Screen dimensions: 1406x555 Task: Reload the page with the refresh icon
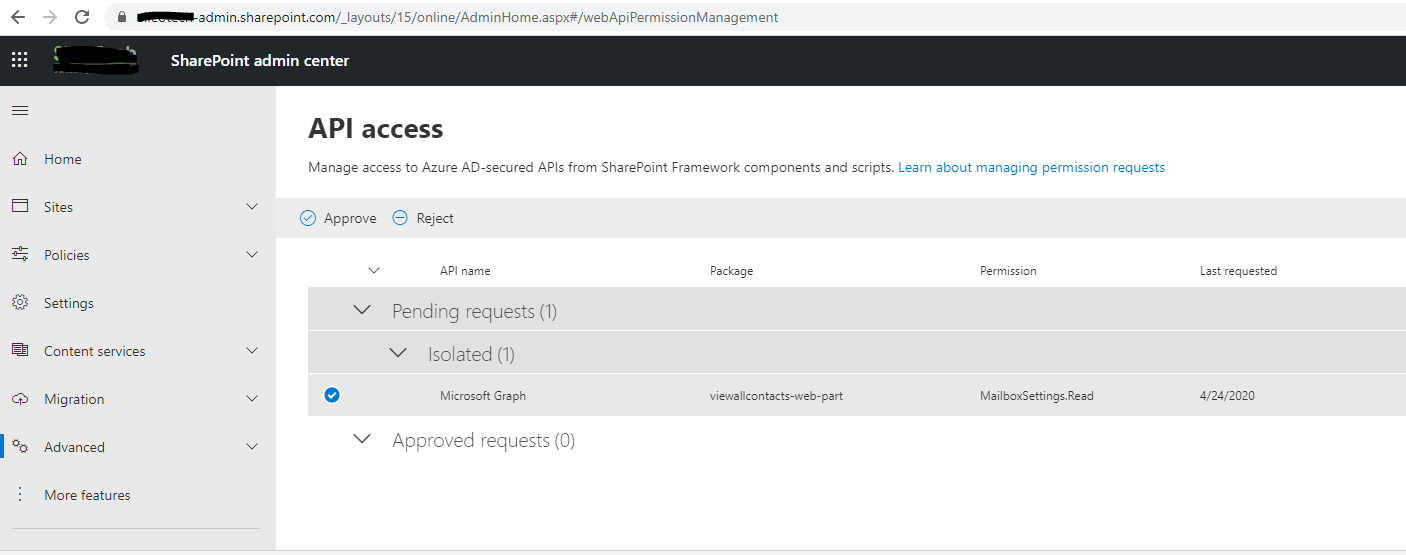click(x=82, y=17)
